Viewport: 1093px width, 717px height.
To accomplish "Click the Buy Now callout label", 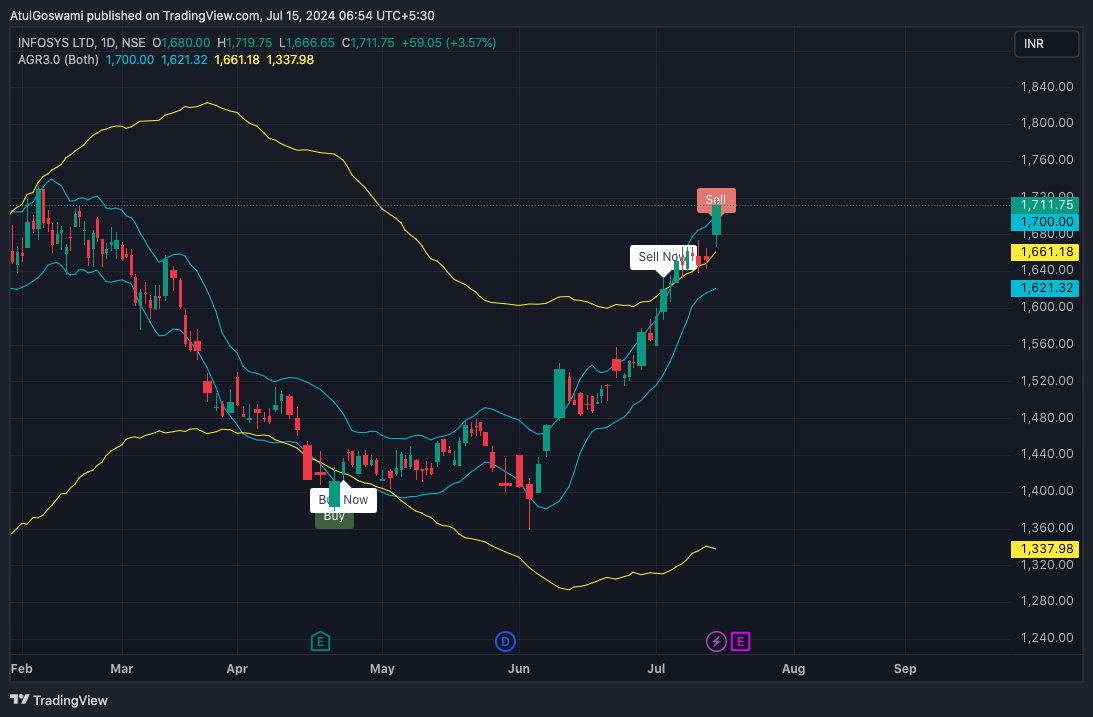I will pos(343,500).
